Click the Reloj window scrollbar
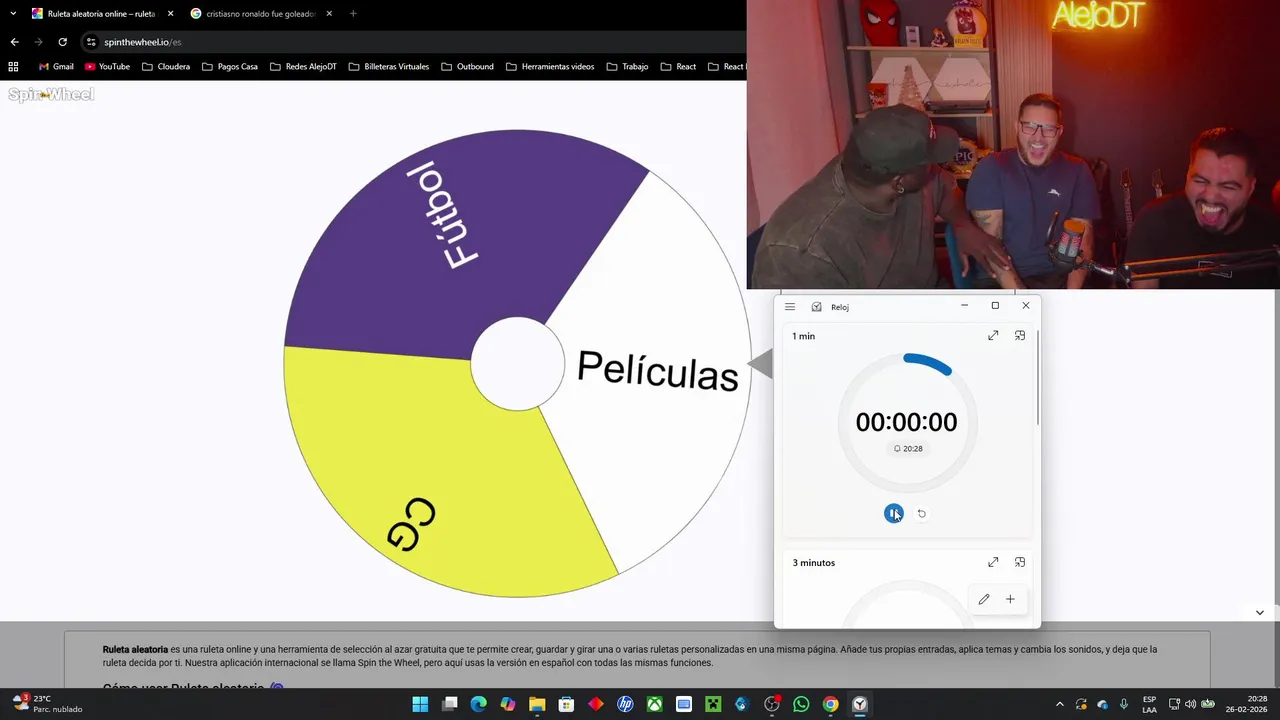1280x720 pixels. click(x=1038, y=378)
